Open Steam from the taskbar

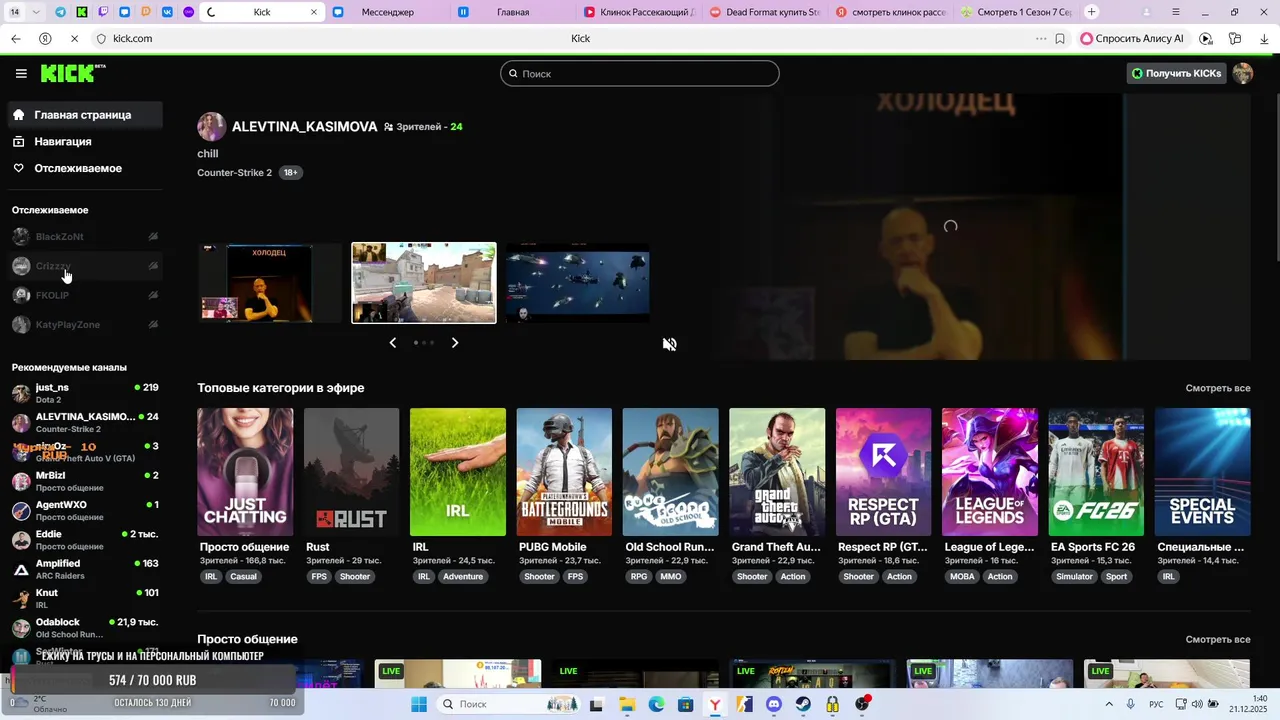[803, 704]
